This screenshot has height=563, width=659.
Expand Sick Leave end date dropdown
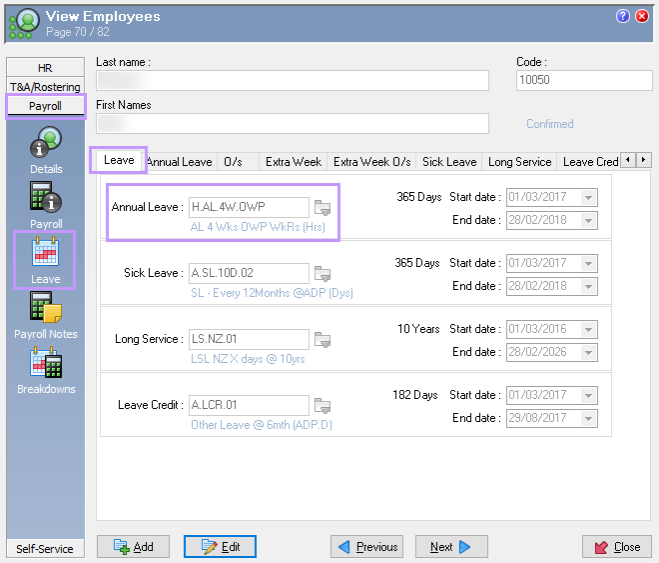[x=588, y=287]
